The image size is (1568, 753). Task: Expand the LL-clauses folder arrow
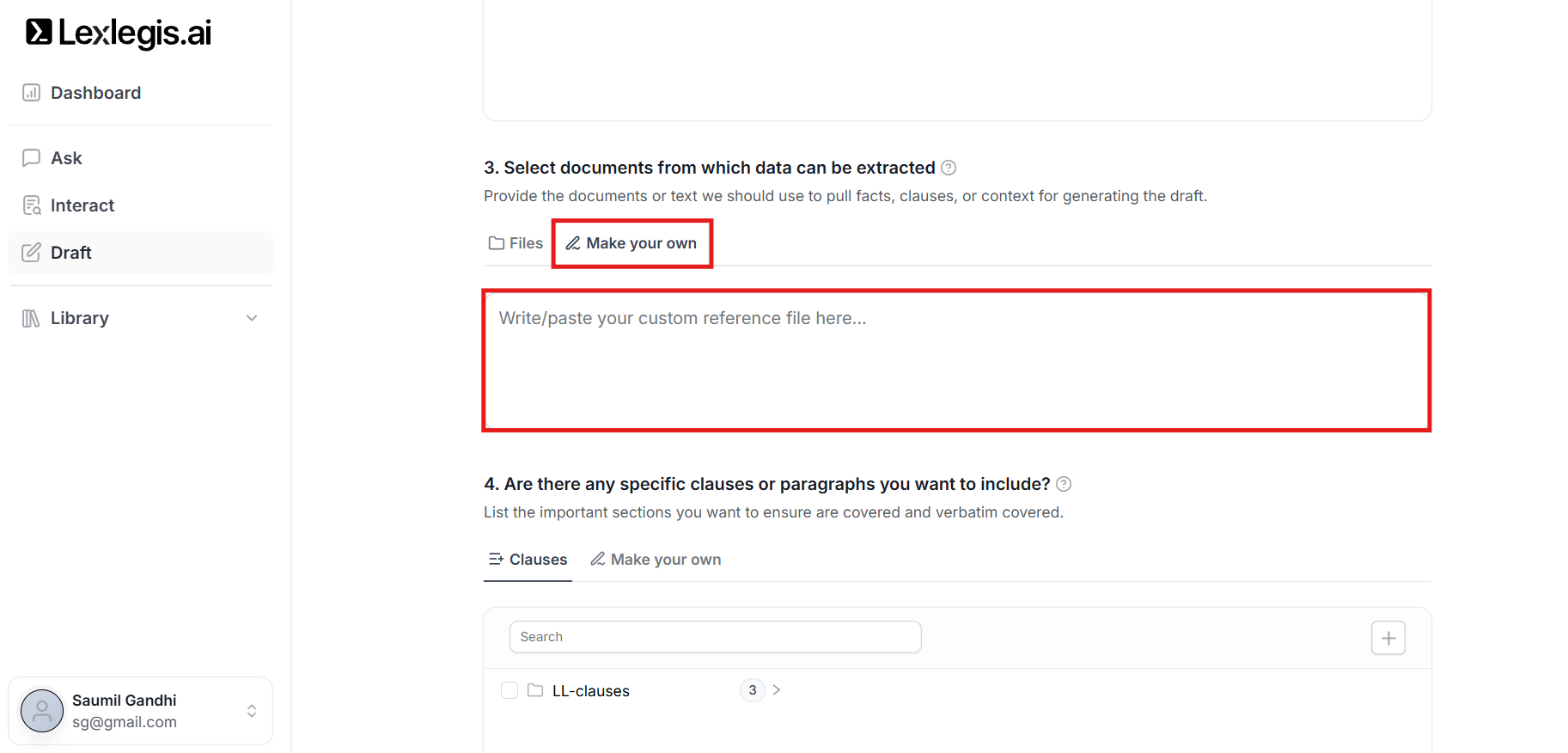777,690
